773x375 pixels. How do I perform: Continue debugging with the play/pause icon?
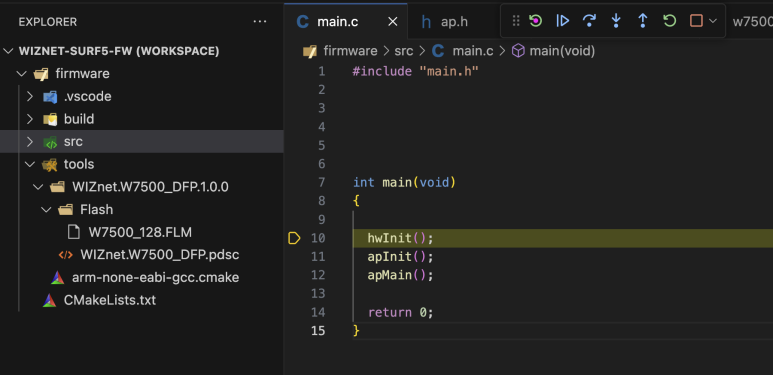click(x=562, y=21)
